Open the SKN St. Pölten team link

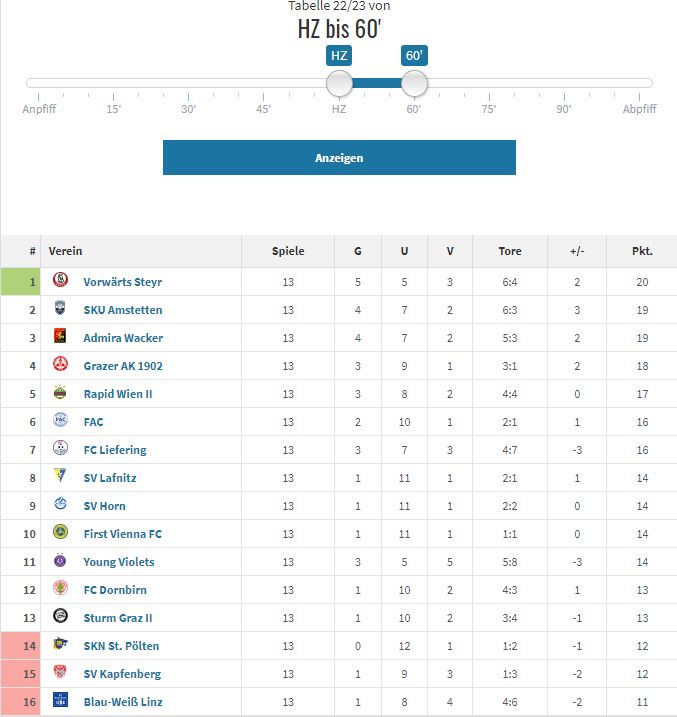pos(121,646)
